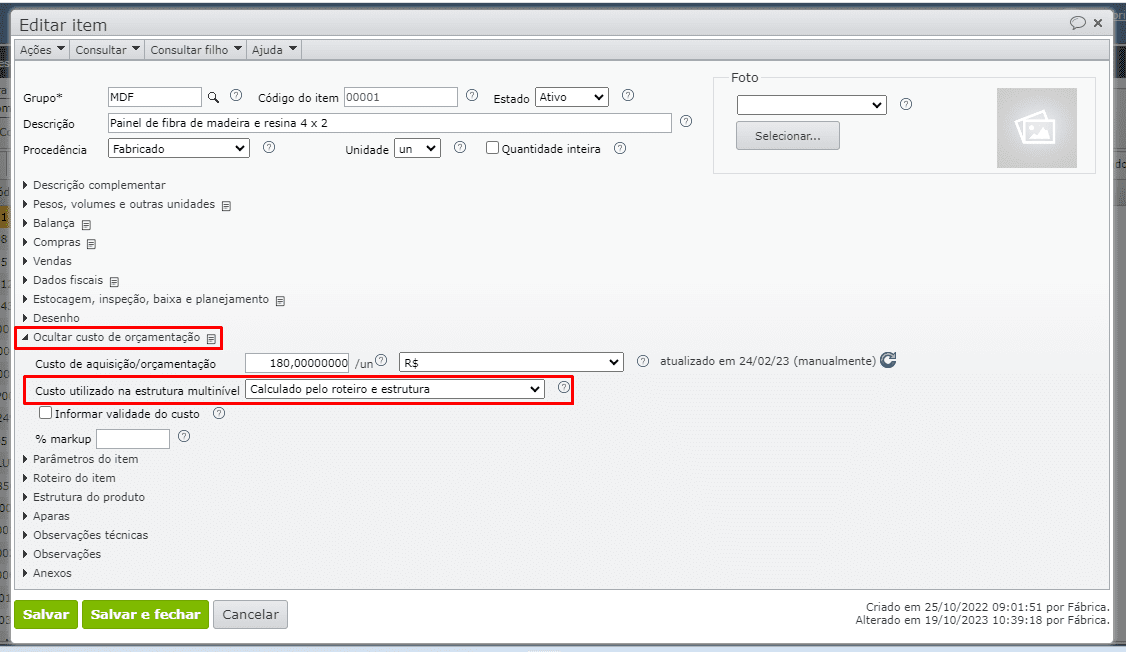
Task: Expand Descrição complementar section
Action: pyautogui.click(x=98, y=185)
